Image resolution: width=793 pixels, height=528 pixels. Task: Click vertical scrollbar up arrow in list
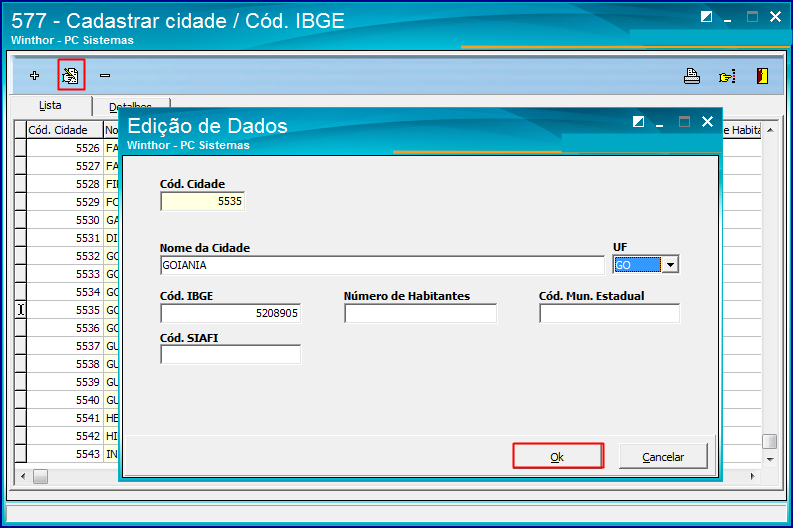[770, 130]
